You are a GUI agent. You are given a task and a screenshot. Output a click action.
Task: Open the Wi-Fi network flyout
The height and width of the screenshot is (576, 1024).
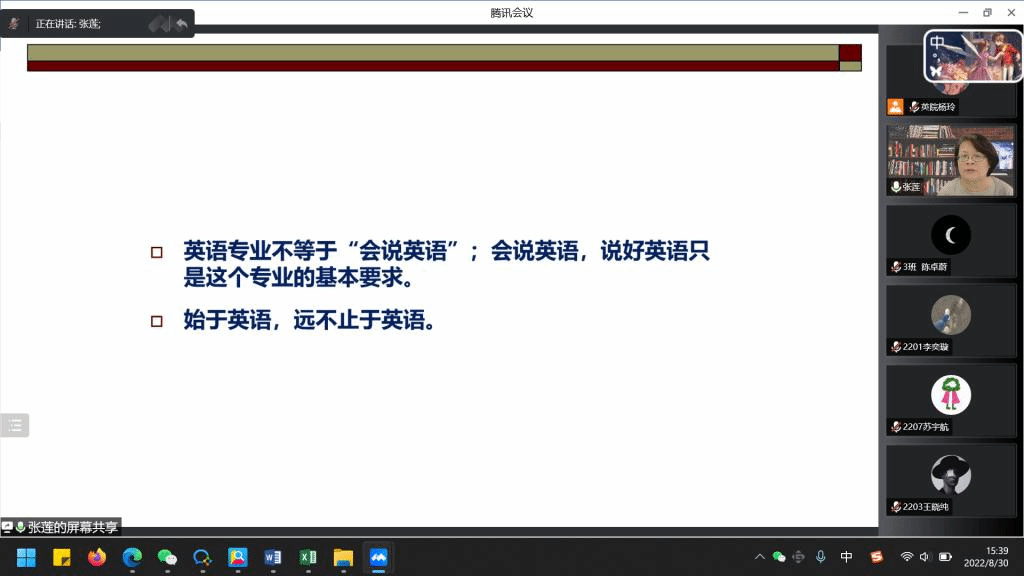[x=906, y=557]
